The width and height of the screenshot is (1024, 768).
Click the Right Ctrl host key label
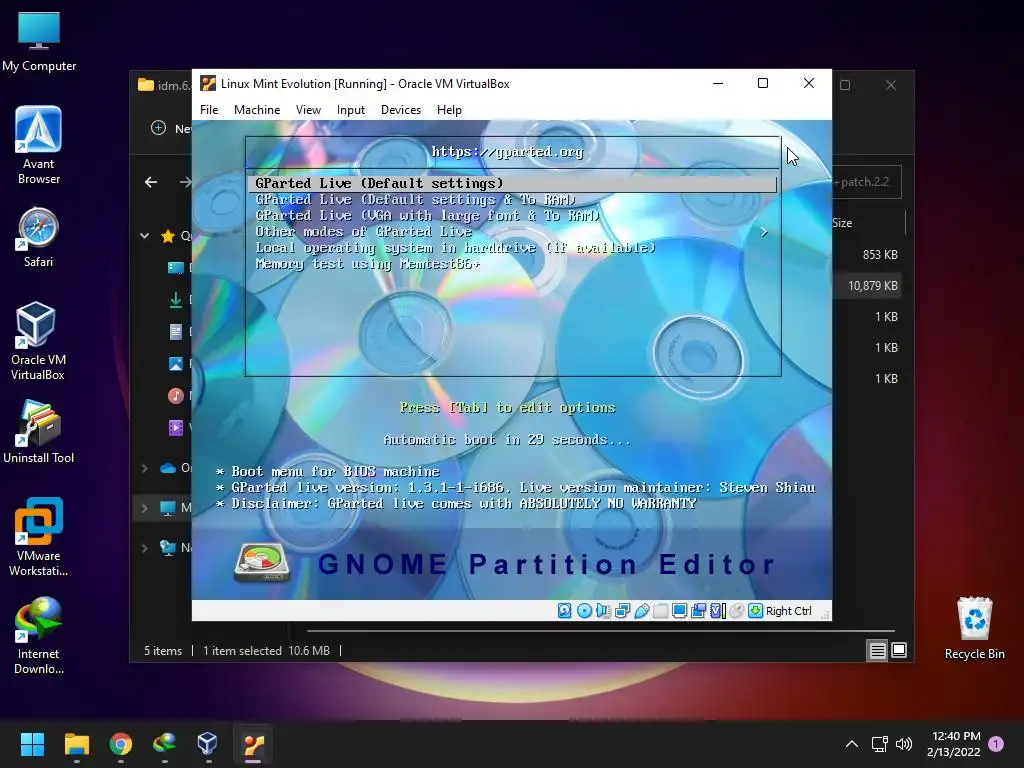click(x=789, y=611)
